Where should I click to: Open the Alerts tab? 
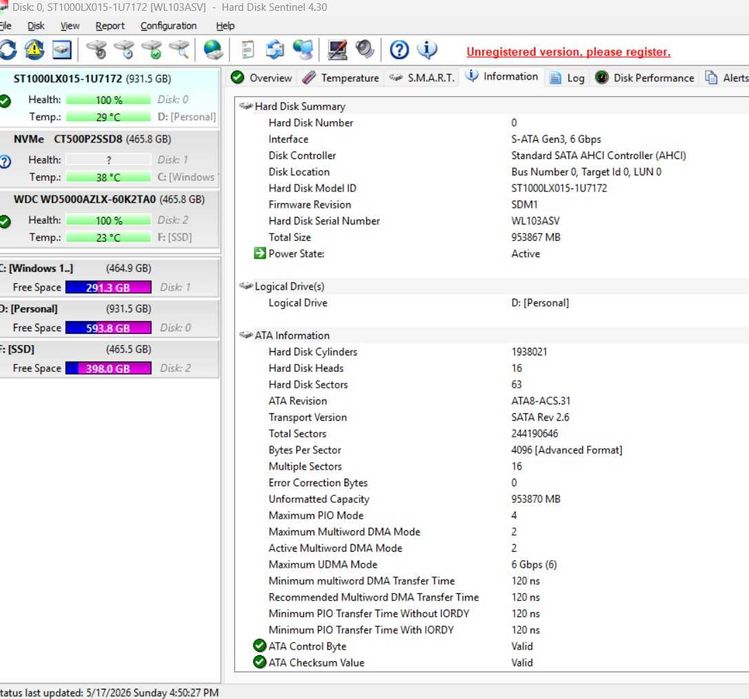(727, 78)
